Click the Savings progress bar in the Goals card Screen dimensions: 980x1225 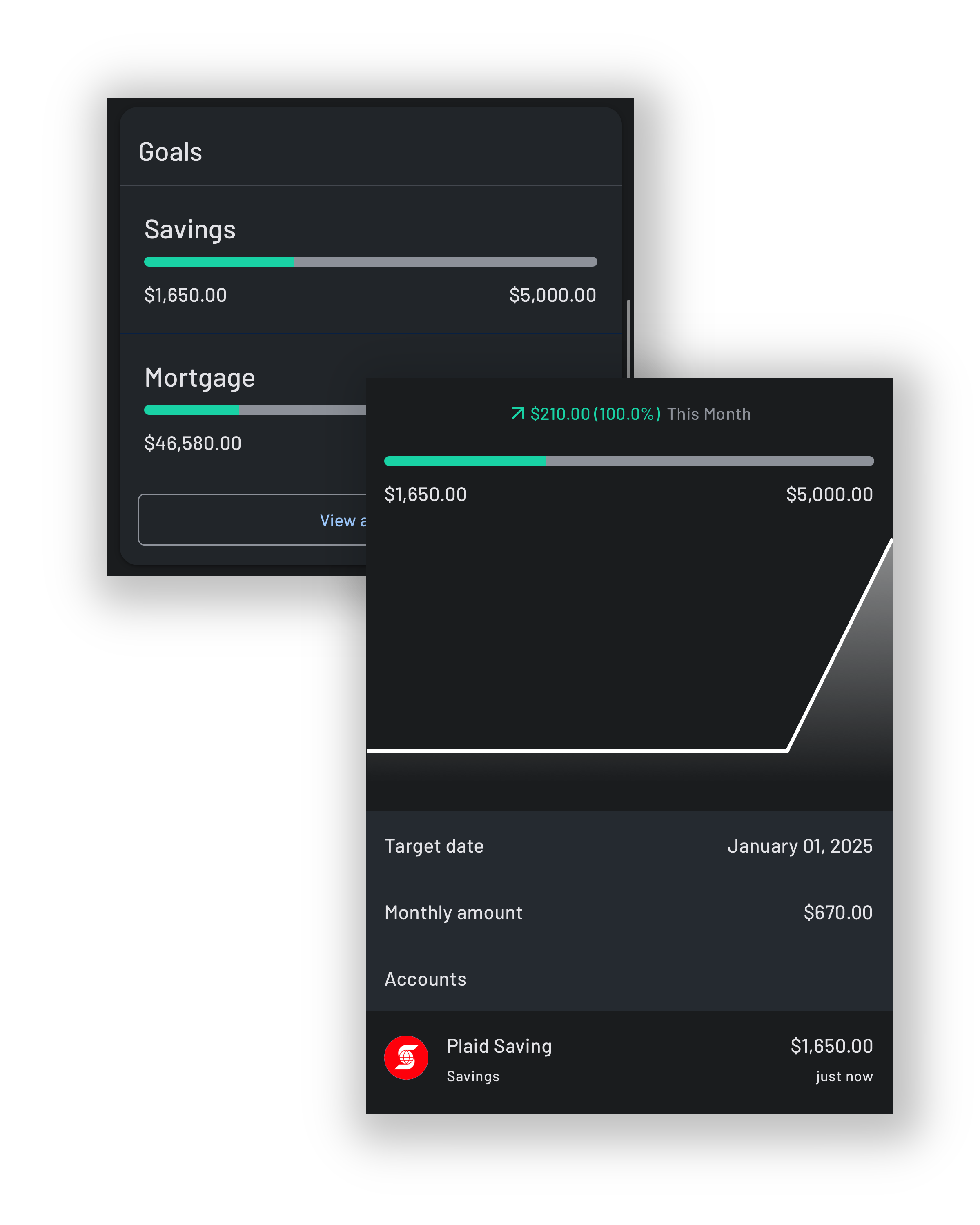tap(370, 262)
